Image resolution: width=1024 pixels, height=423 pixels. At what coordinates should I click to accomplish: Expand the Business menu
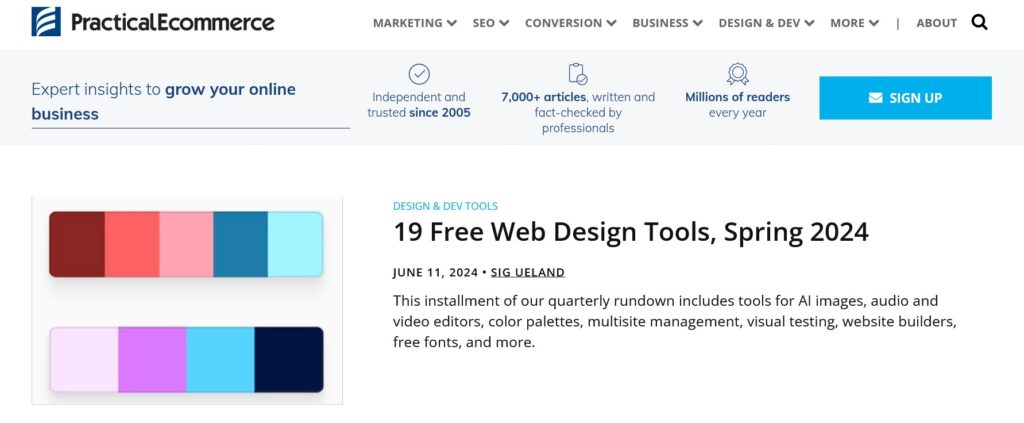pyautogui.click(x=667, y=23)
